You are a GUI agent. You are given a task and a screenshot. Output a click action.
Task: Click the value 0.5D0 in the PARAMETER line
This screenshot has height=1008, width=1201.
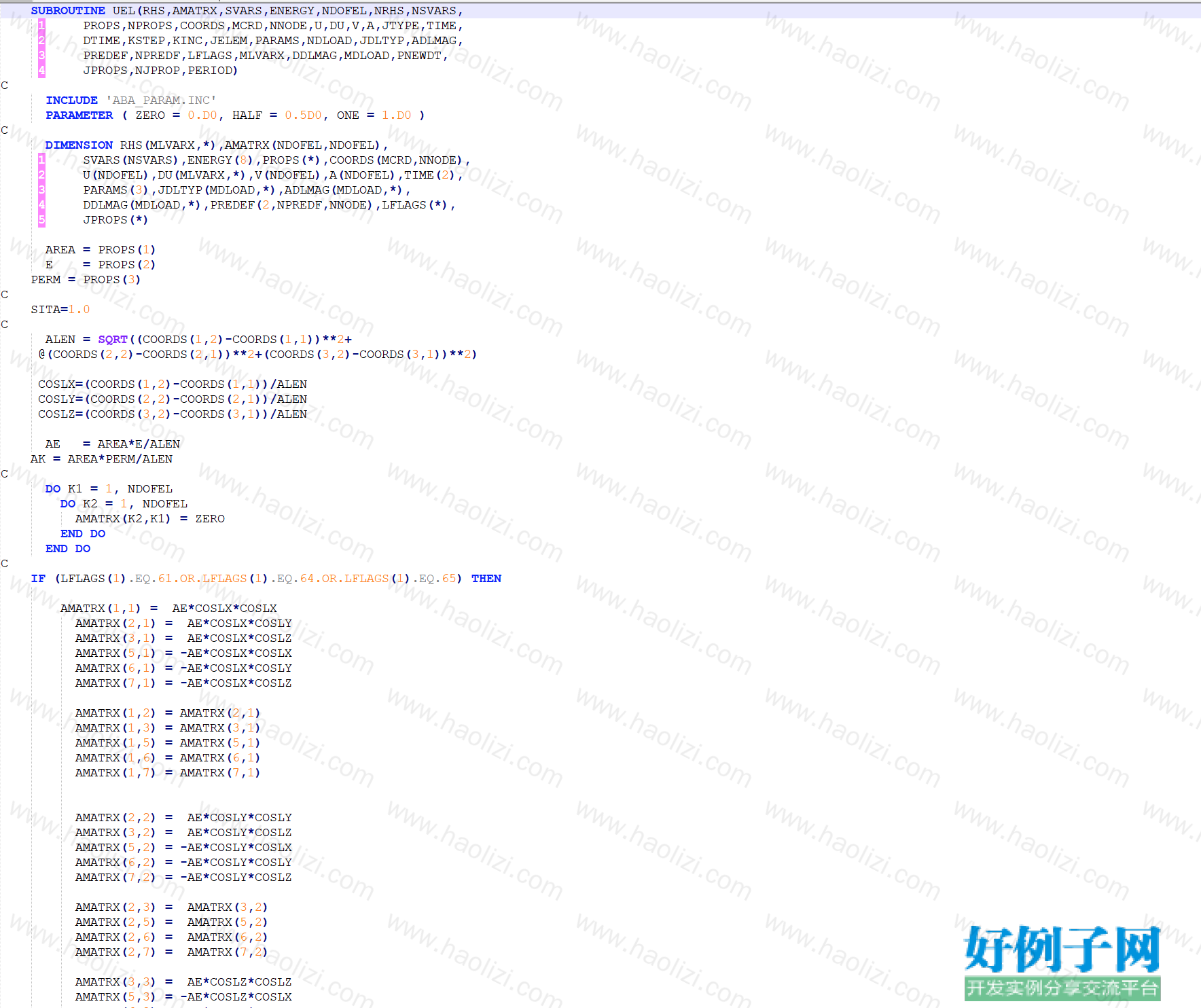(x=303, y=115)
